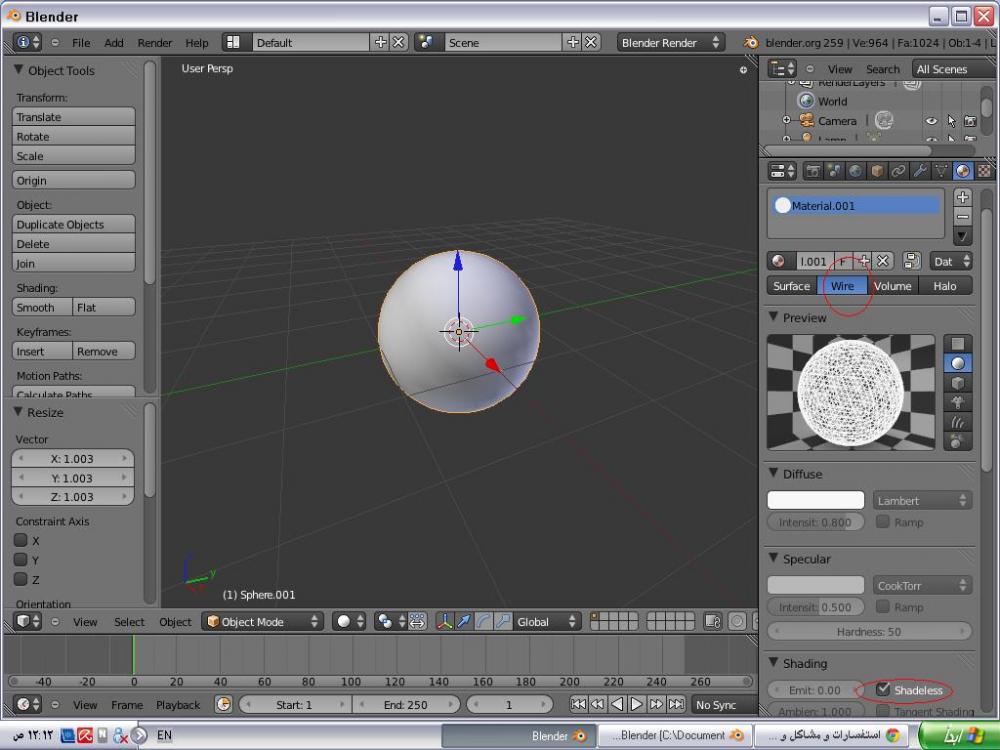The height and width of the screenshot is (750, 1000).
Task: Click the Diffuse white color swatch
Action: point(815,500)
